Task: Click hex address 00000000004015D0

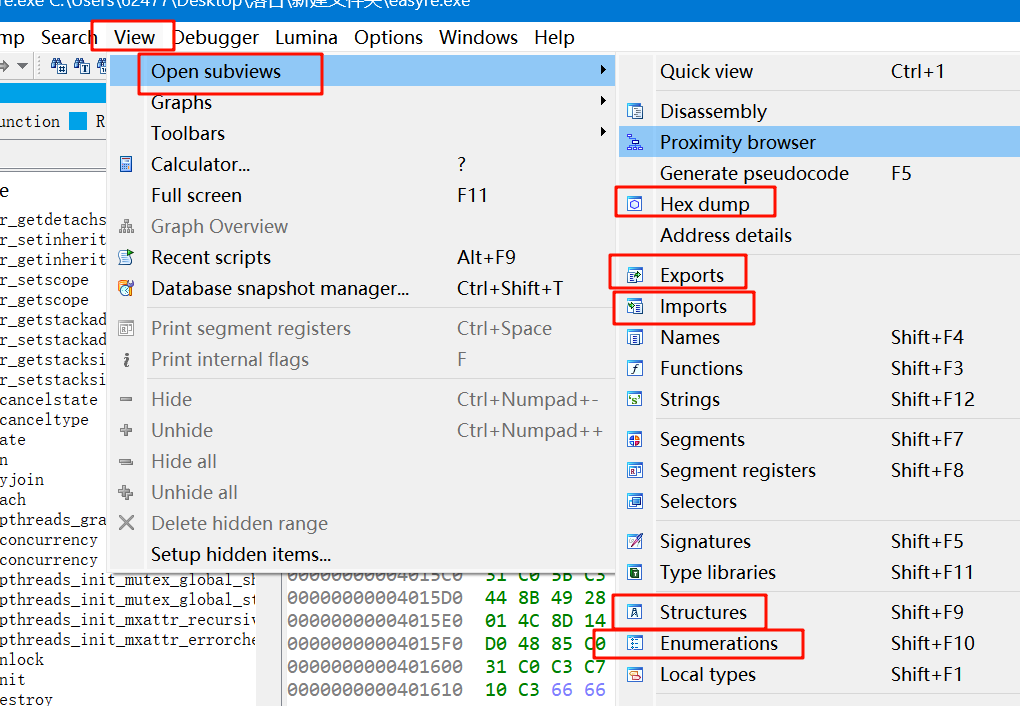Action: (375, 598)
